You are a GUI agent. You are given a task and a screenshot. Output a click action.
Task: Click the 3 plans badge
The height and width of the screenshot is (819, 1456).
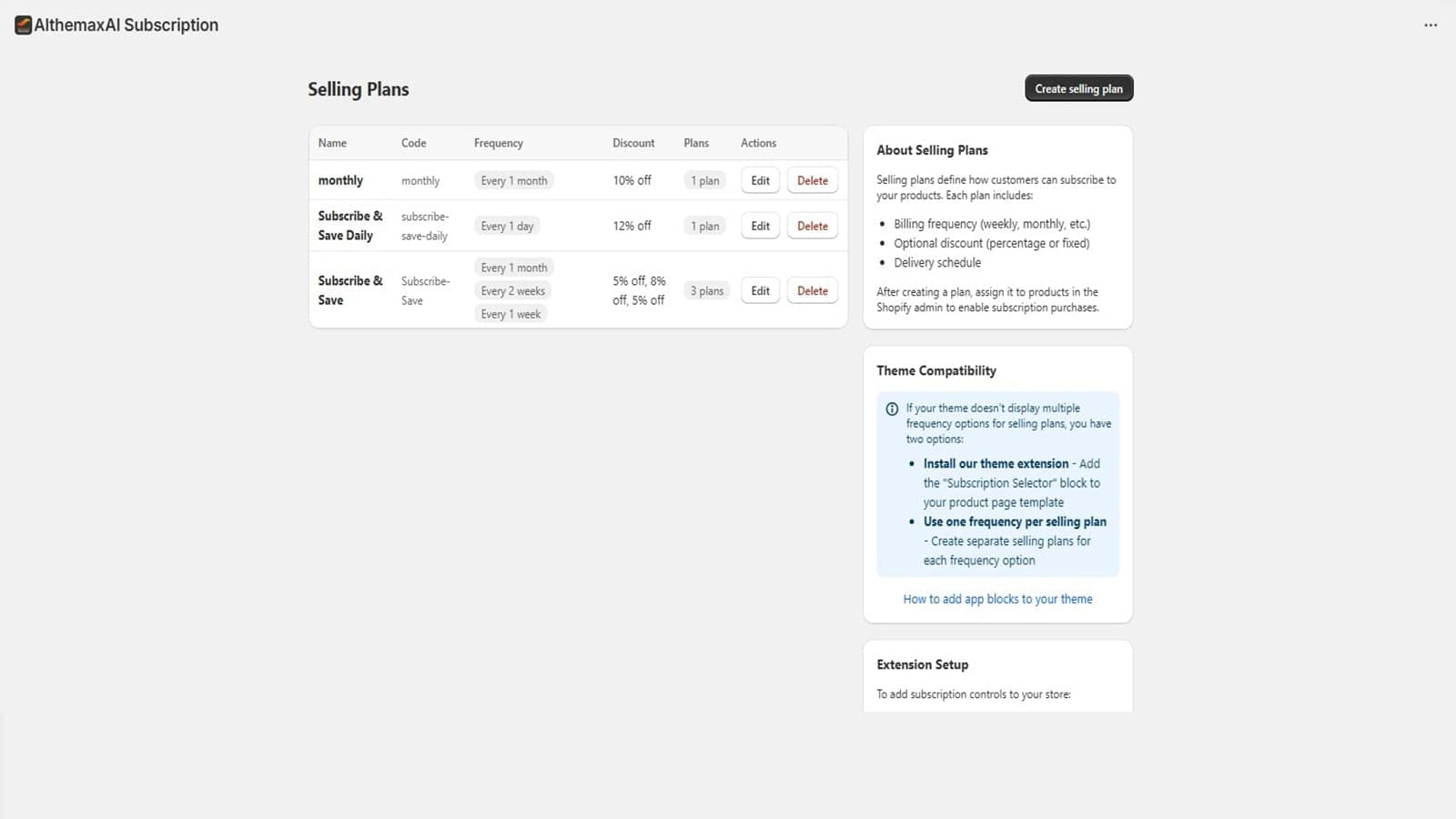pos(706,291)
